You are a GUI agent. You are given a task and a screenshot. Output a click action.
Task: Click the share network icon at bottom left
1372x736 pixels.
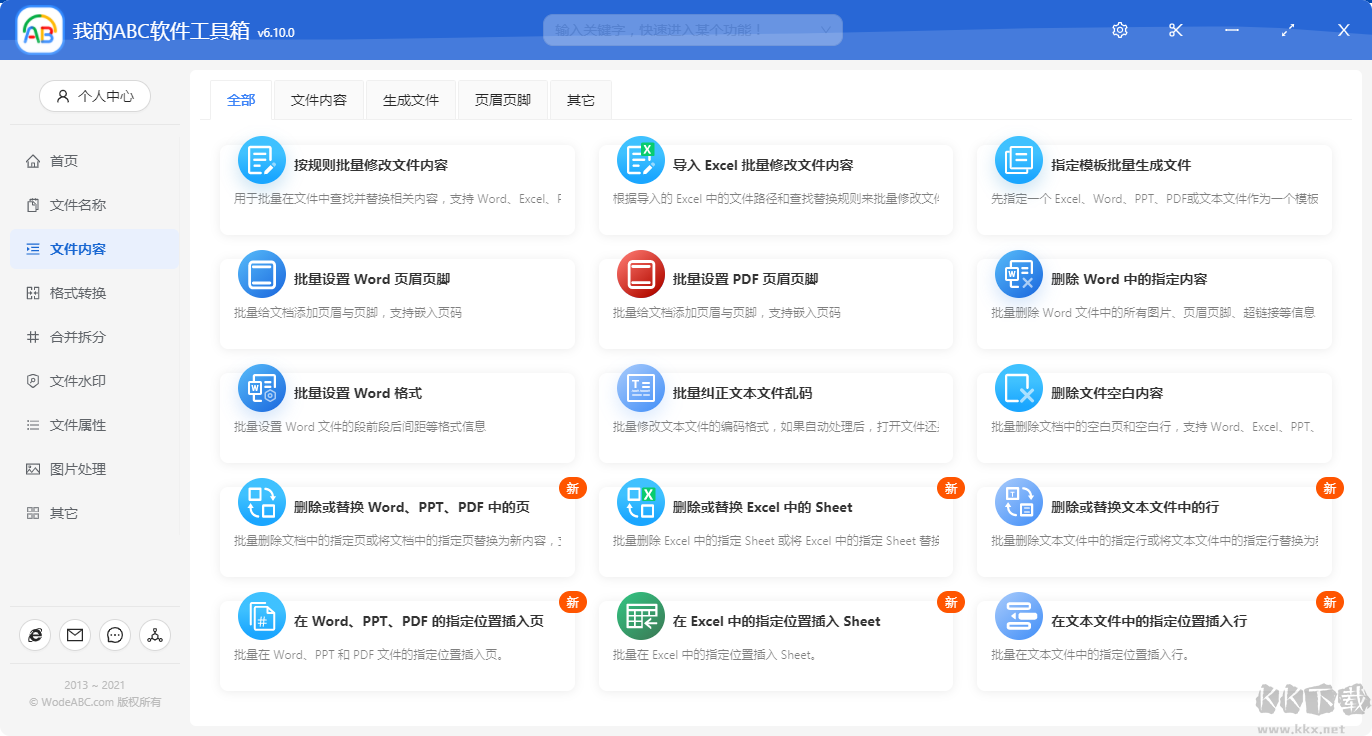(x=154, y=635)
